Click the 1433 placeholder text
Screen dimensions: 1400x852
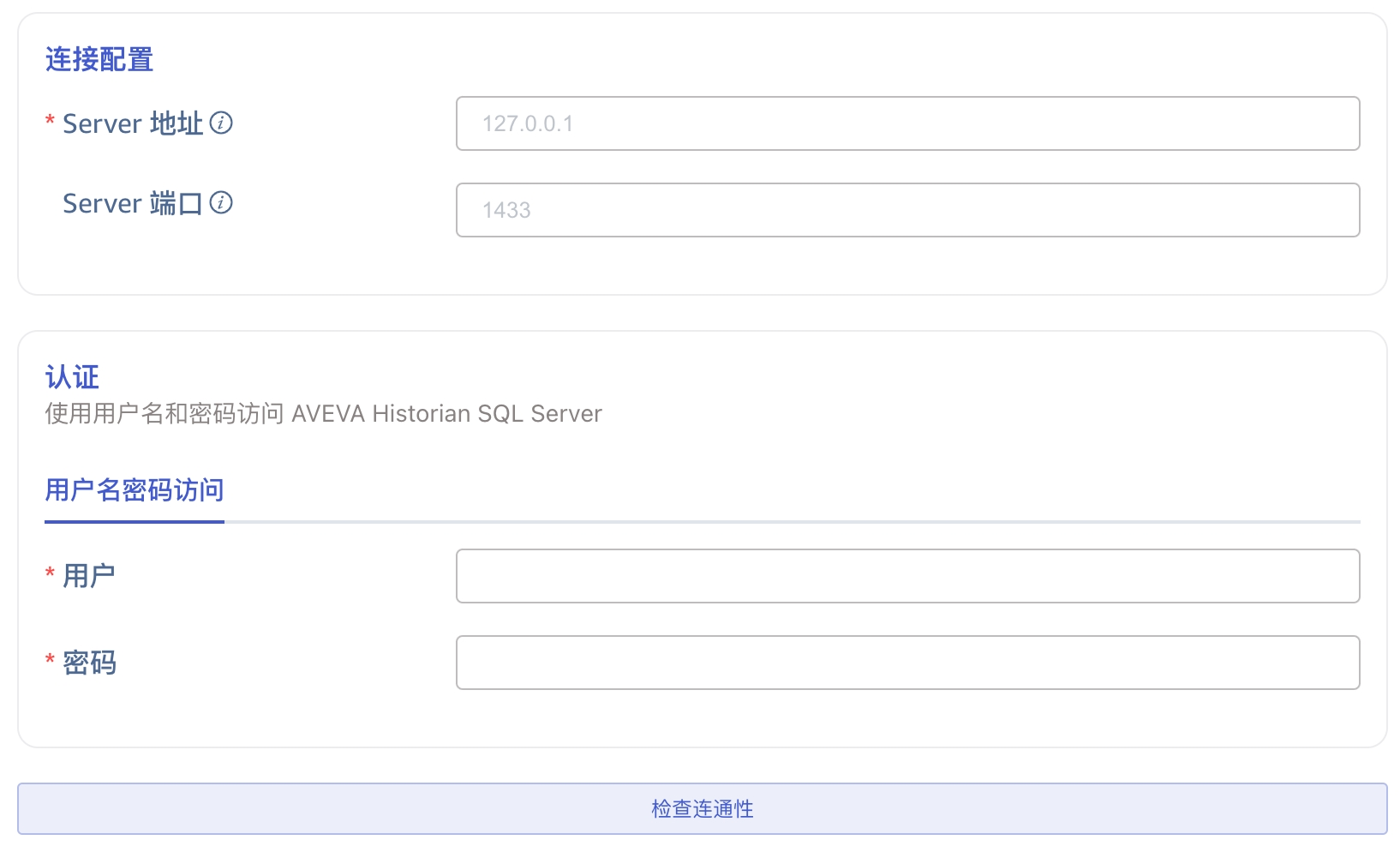click(x=506, y=210)
